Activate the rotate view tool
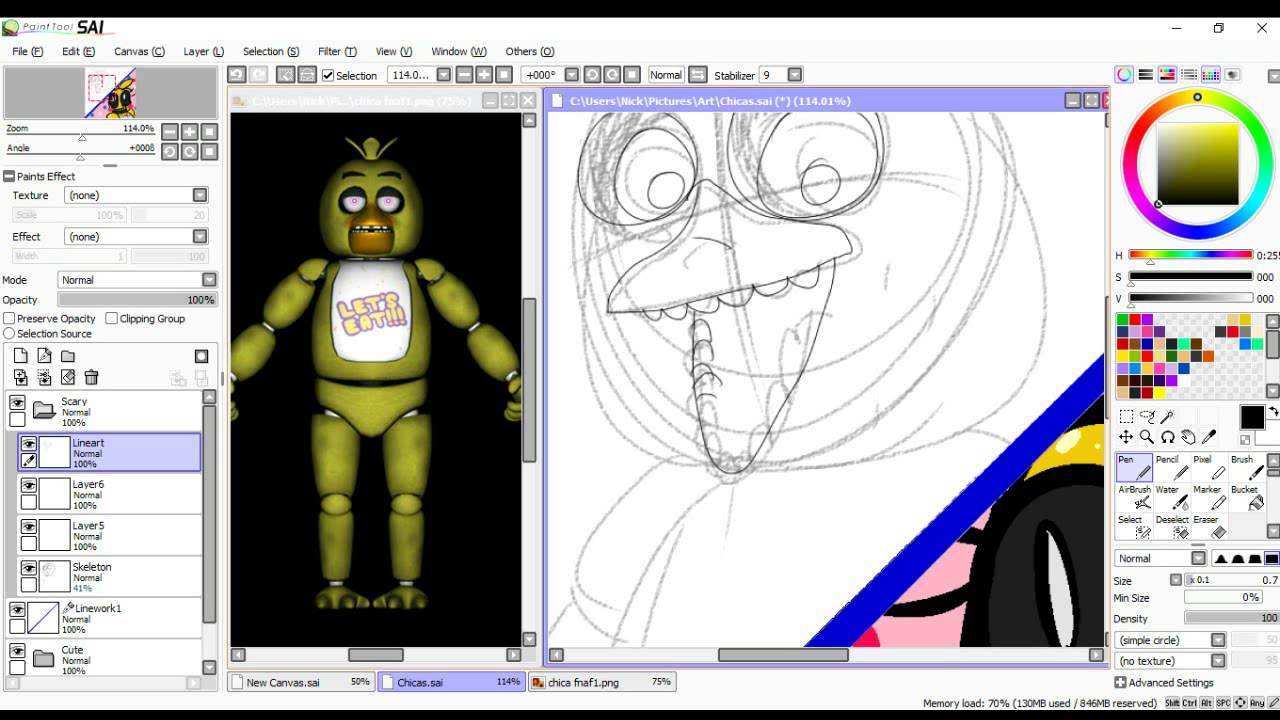 click(1167, 437)
